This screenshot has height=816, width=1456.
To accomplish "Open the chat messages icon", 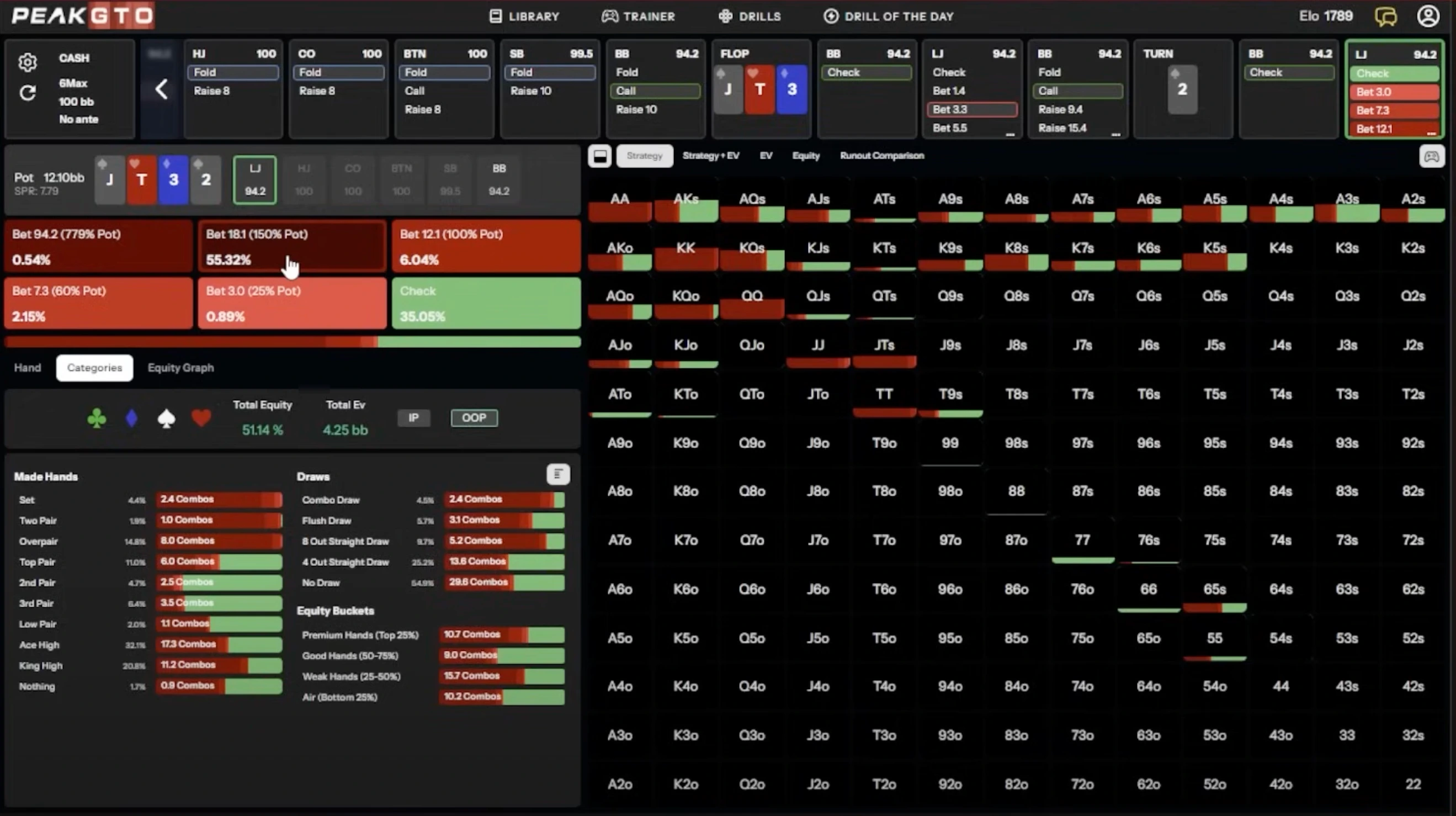I will pos(1385,17).
